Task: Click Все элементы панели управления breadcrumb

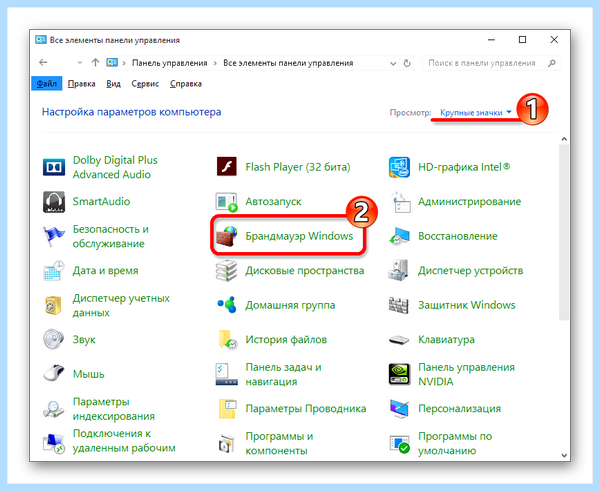Action: tap(288, 63)
